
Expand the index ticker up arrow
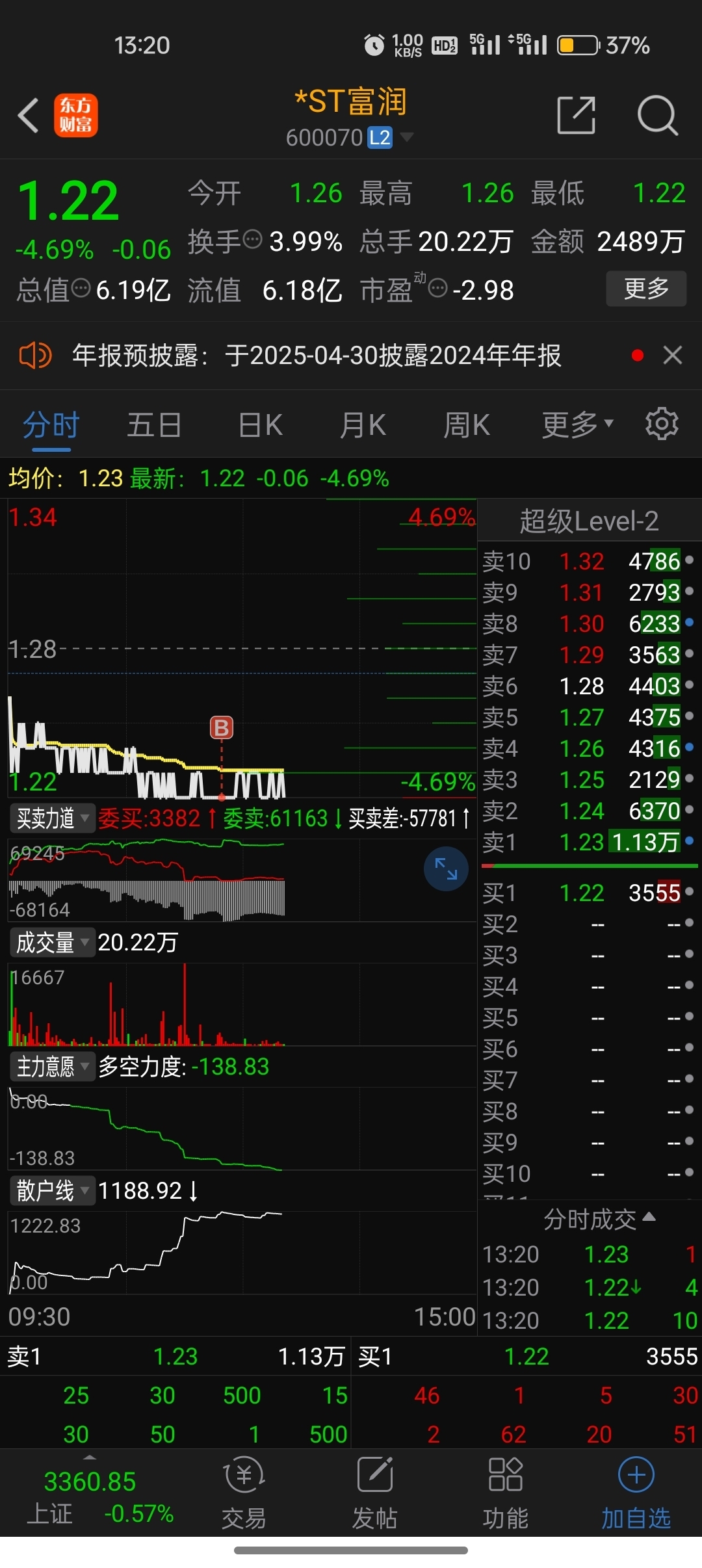(x=90, y=1457)
